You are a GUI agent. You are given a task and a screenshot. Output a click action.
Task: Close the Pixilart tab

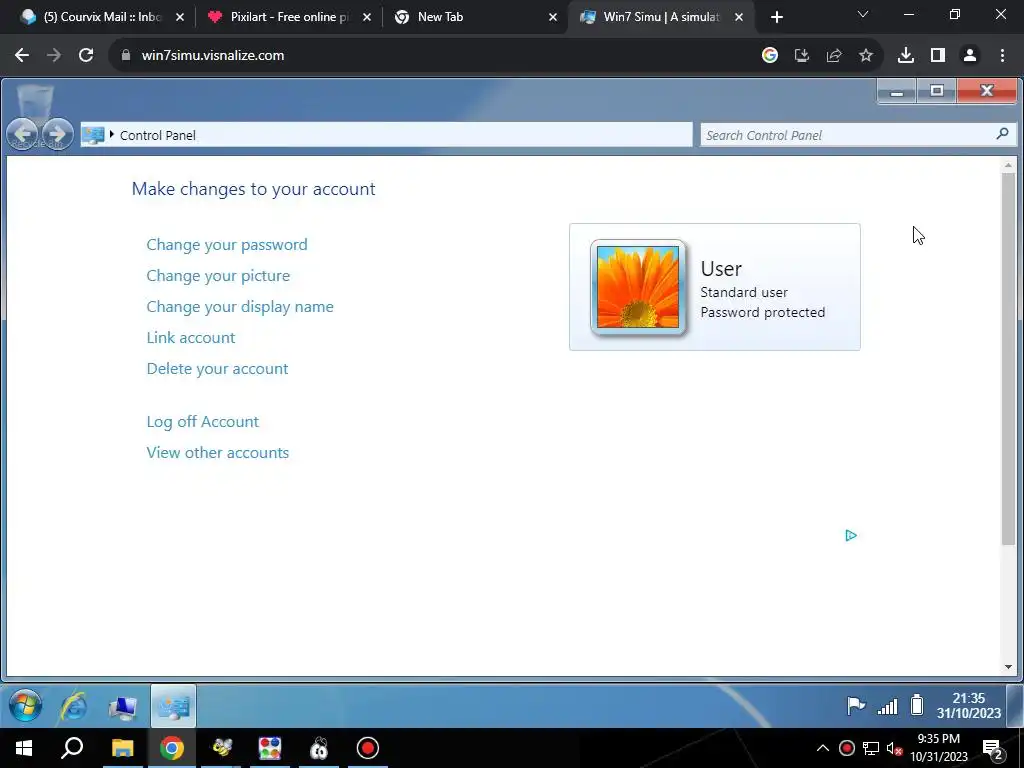click(x=367, y=17)
